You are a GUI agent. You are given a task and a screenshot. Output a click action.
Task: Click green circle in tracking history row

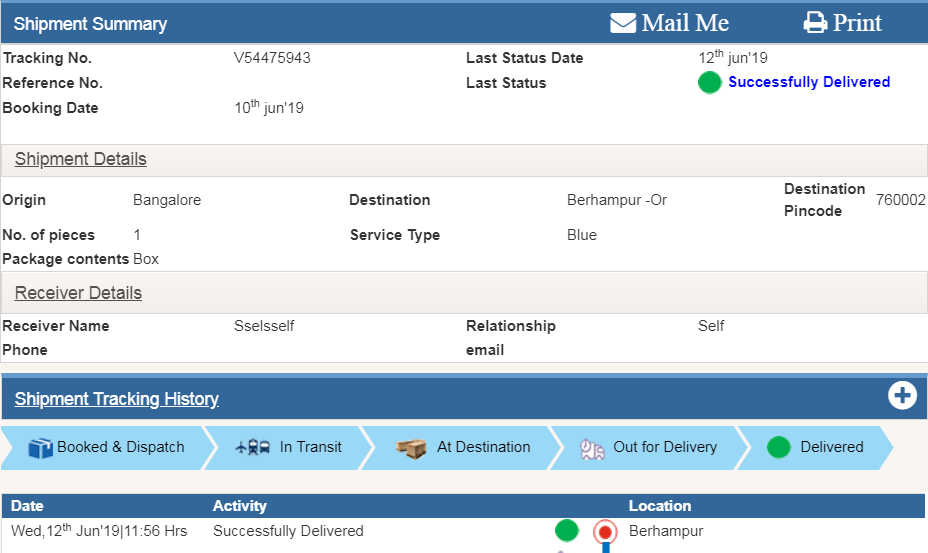click(567, 531)
